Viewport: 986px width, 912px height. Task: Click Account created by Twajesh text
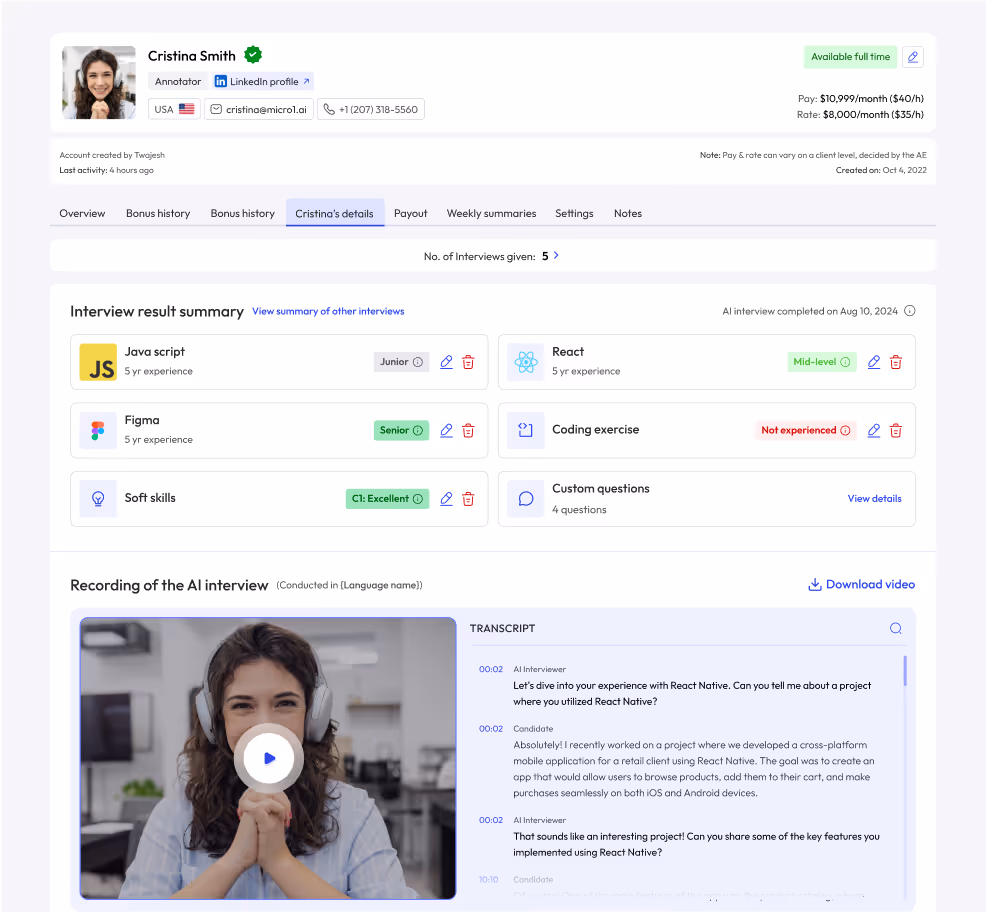pos(112,155)
